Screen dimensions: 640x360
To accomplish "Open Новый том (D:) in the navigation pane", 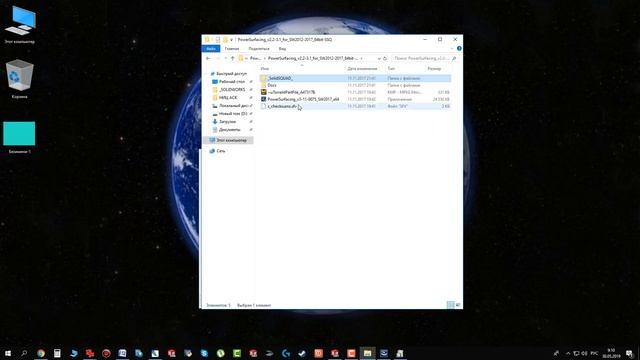I will [x=231, y=113].
